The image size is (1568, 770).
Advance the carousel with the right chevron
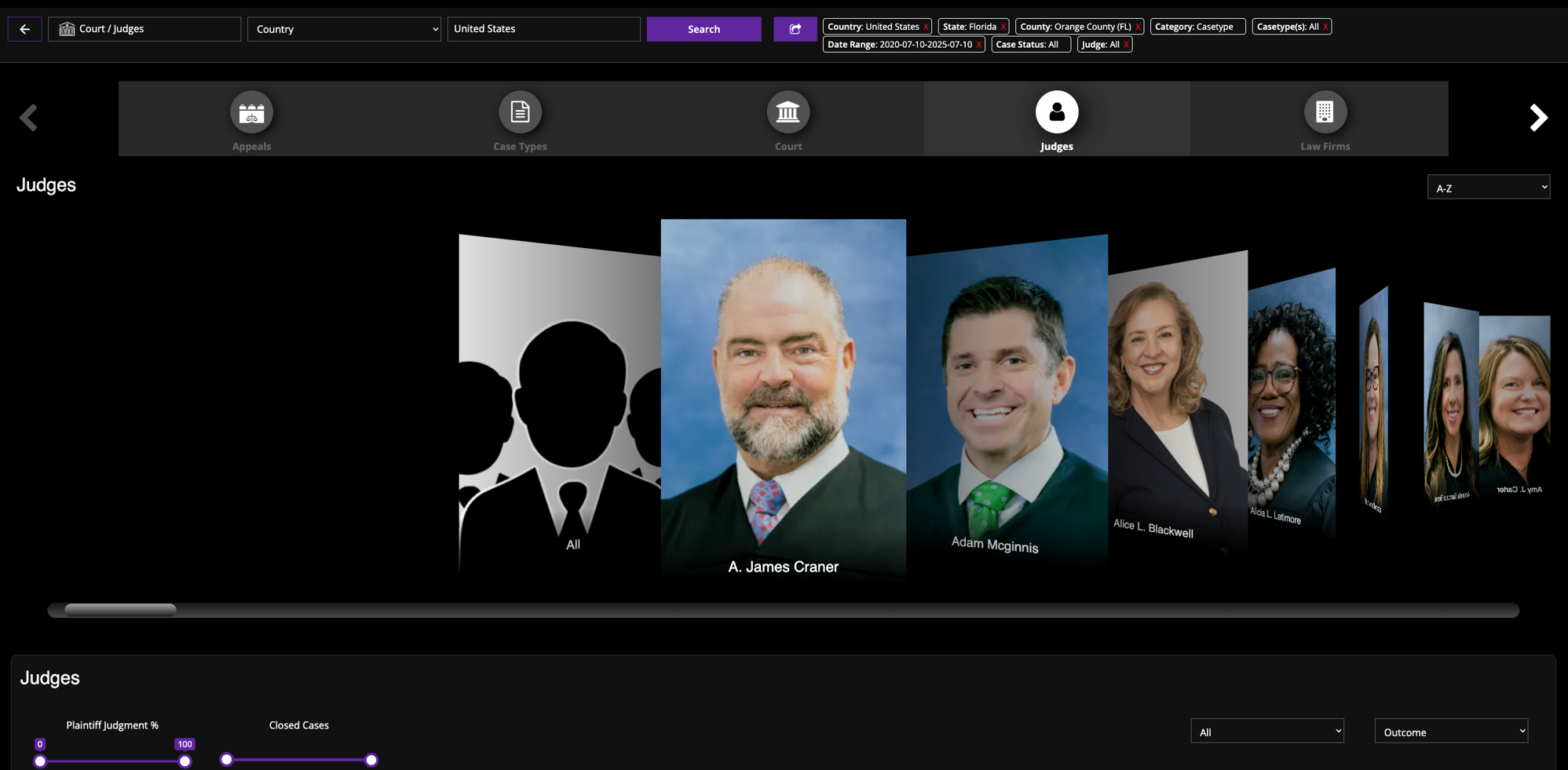coord(1538,118)
